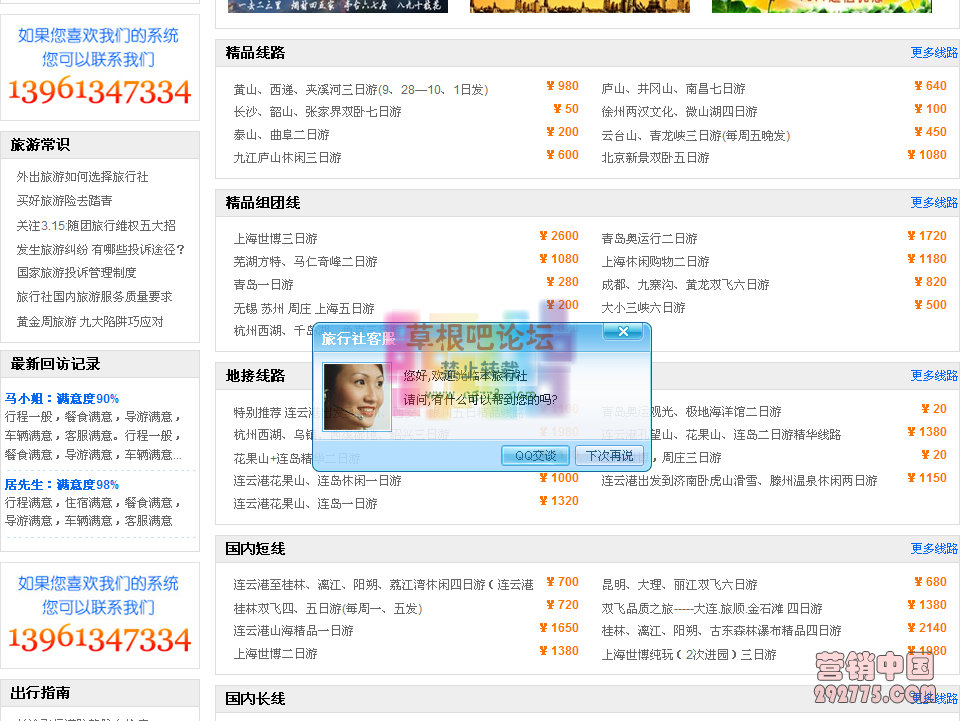Open 更多线路 for the 地接线路 section
This screenshot has width=960, height=721.
[x=933, y=373]
